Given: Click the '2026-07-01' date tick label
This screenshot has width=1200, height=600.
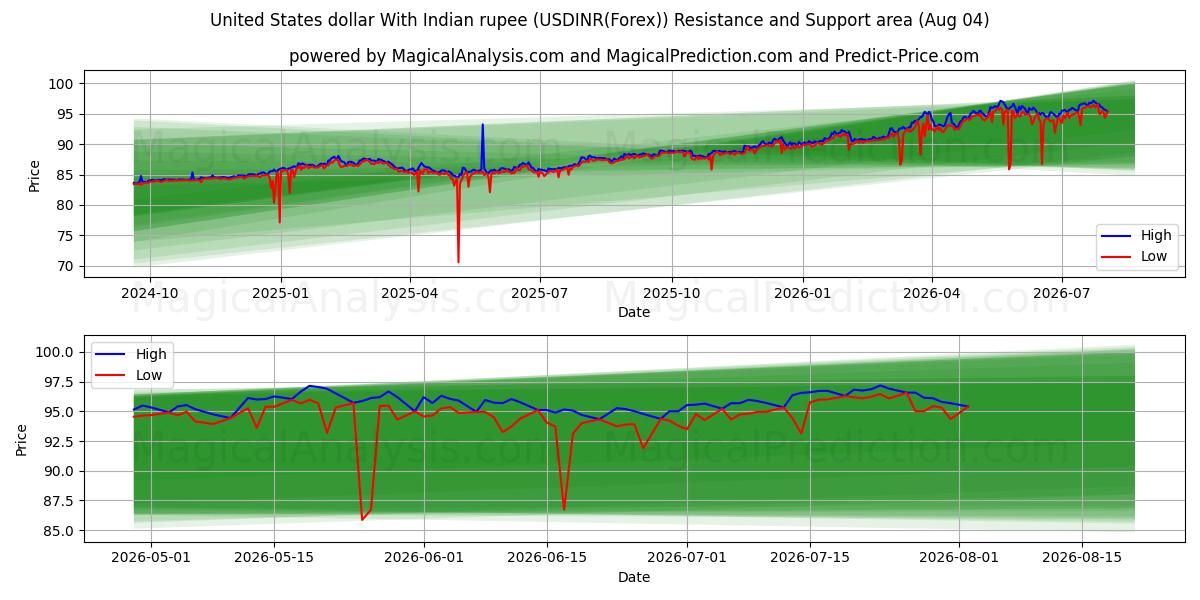Looking at the screenshot, I should tap(687, 558).
